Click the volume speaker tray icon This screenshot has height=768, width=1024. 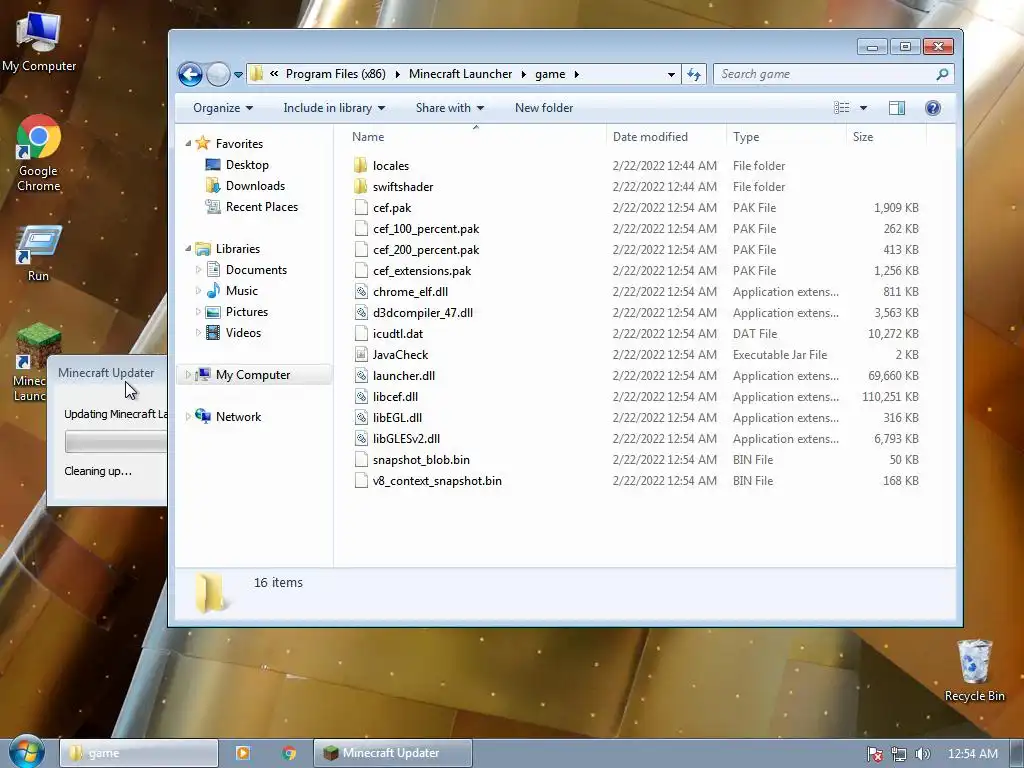922,754
